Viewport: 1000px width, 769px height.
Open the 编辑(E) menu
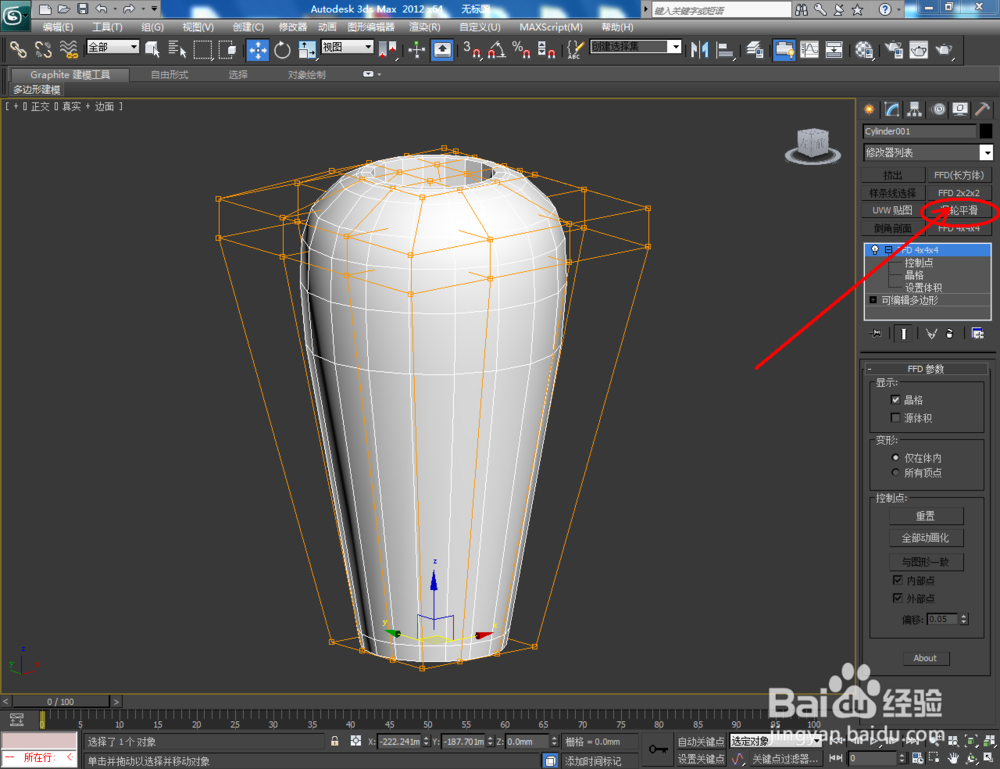[x=57, y=27]
